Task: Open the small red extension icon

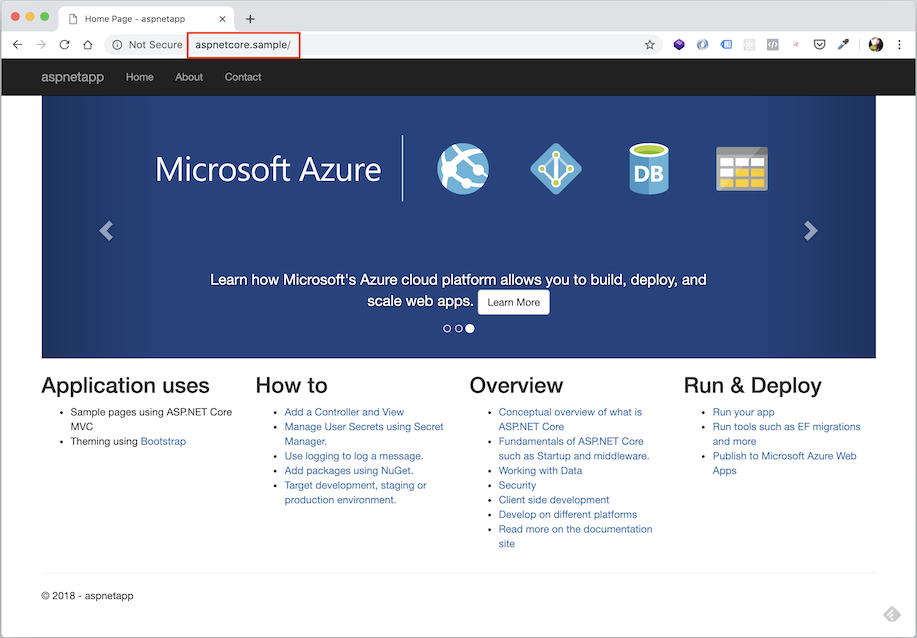Action: point(796,44)
